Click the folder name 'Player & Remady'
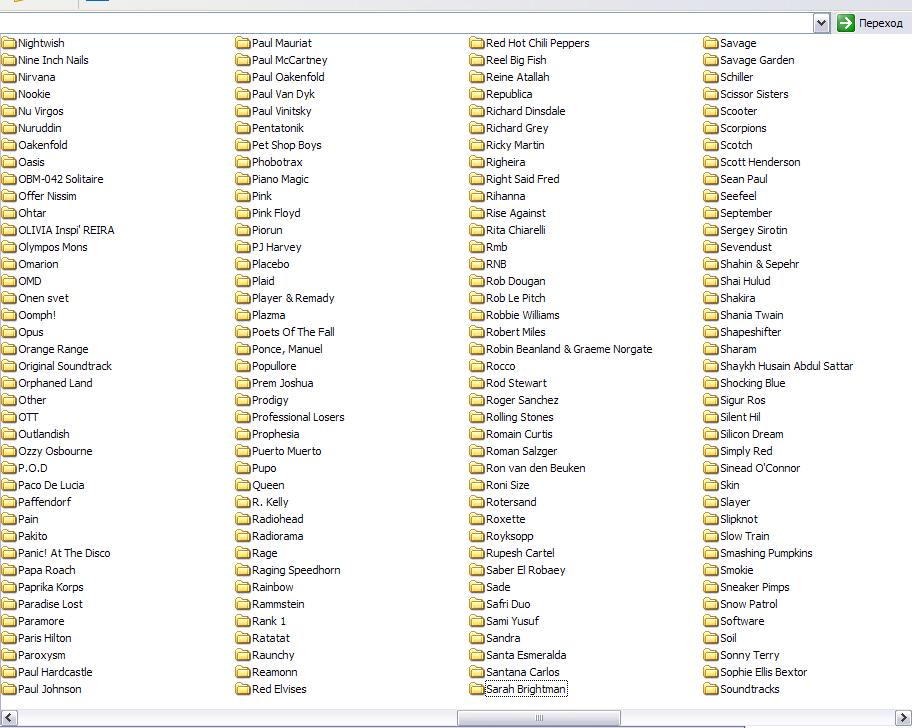 coord(293,298)
